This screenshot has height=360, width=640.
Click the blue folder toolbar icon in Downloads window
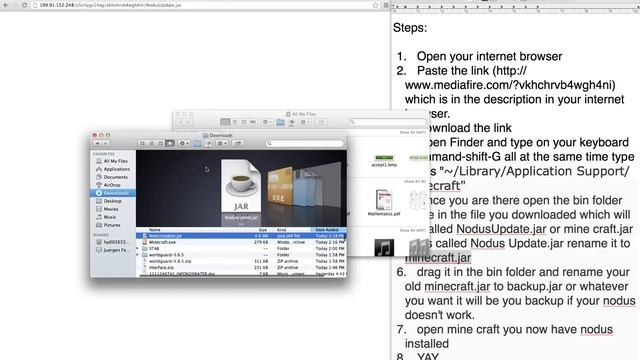(198, 143)
